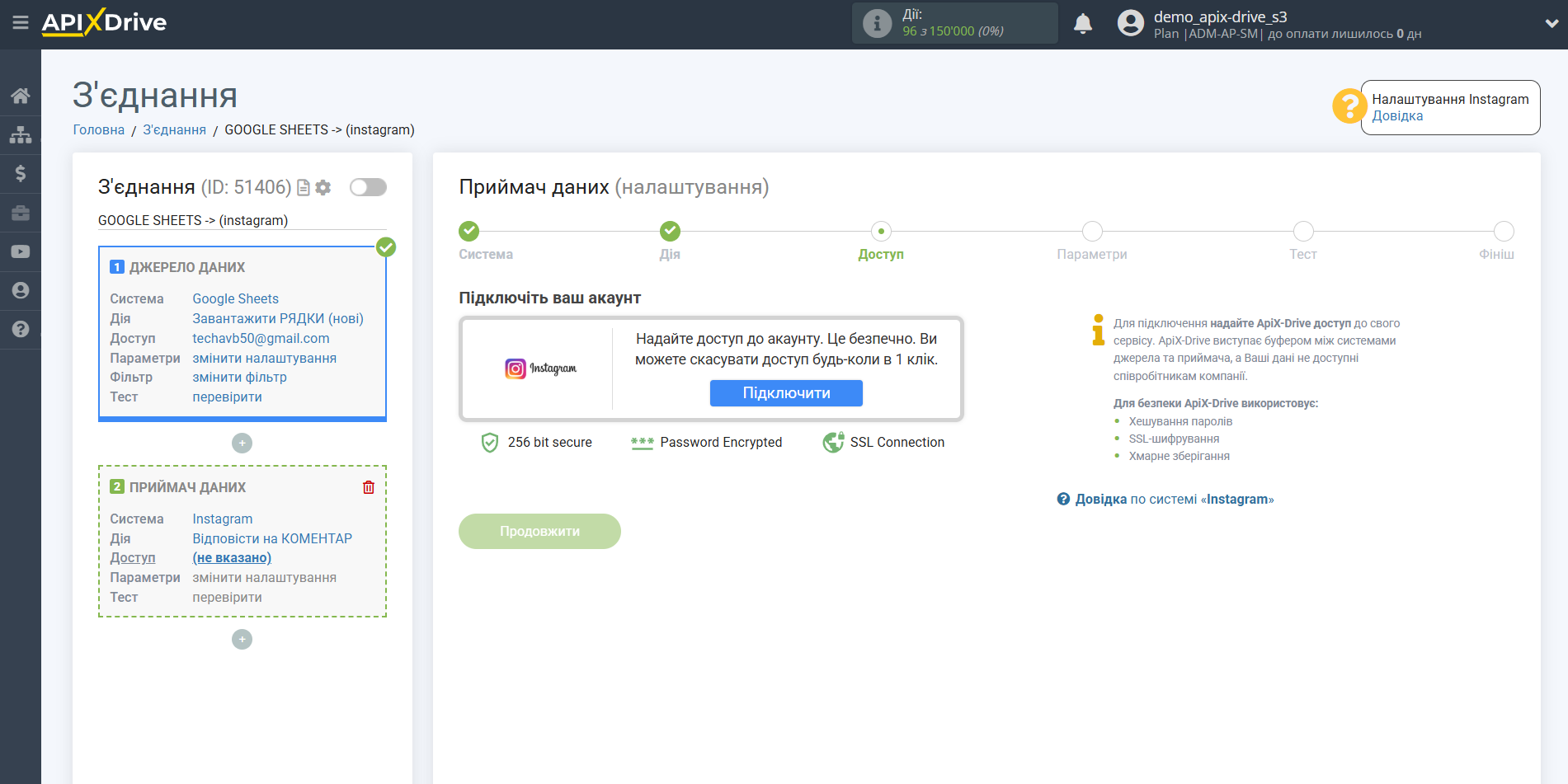
Task: Open the home sidebar icon
Action: coord(21,96)
